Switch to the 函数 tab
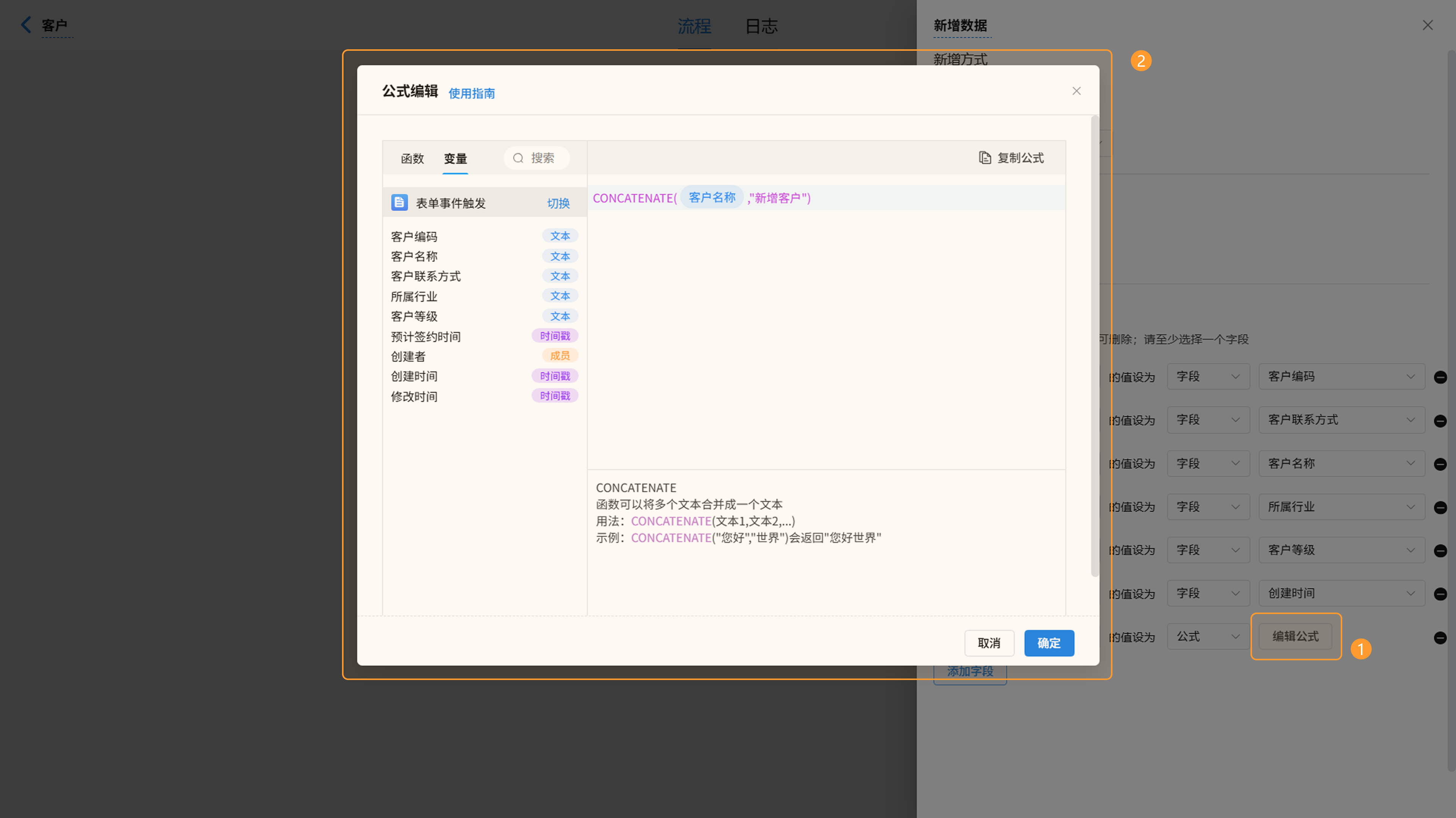Image resolution: width=1456 pixels, height=818 pixels. [x=412, y=158]
